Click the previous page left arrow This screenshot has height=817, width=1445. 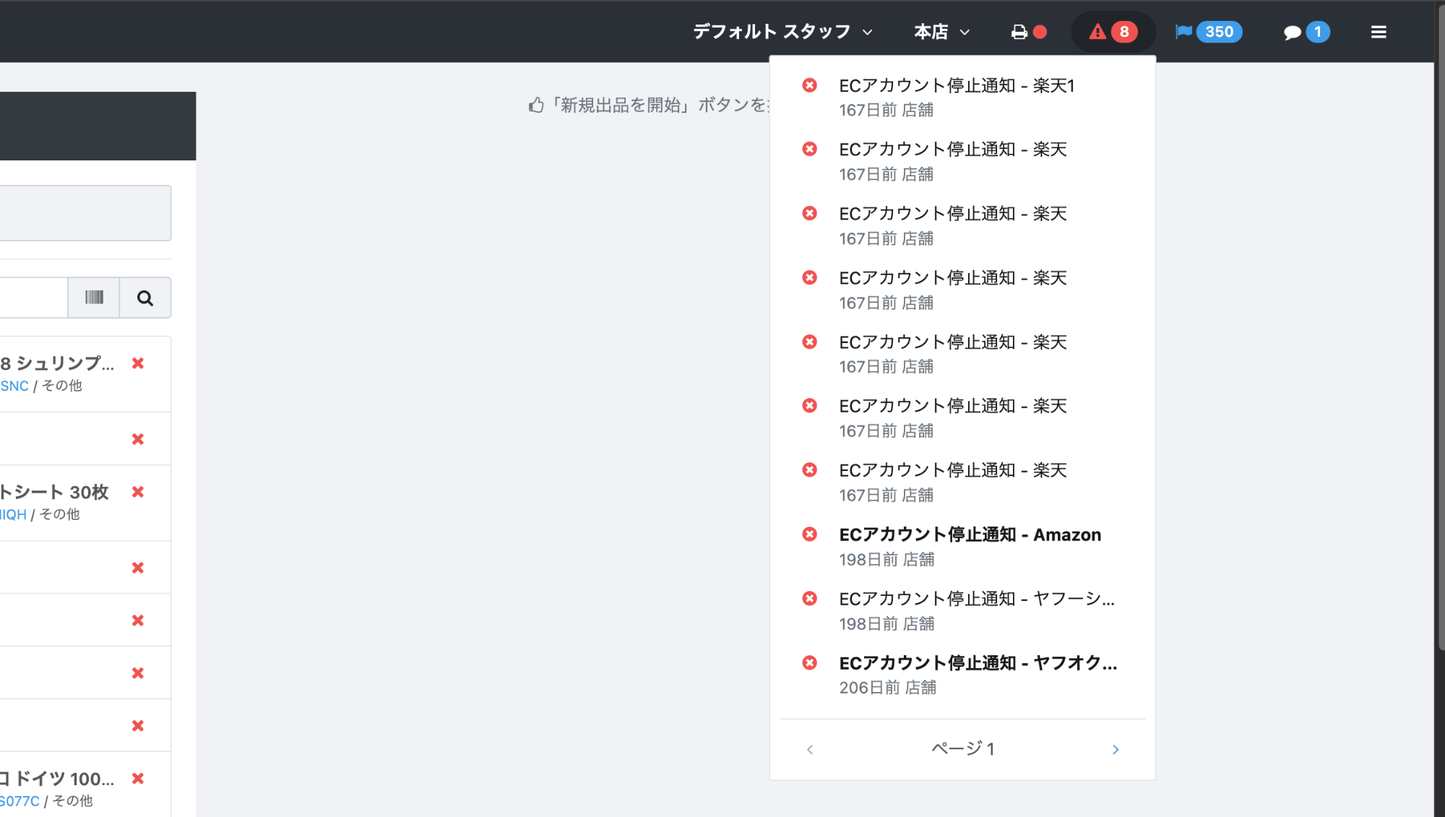click(x=809, y=748)
